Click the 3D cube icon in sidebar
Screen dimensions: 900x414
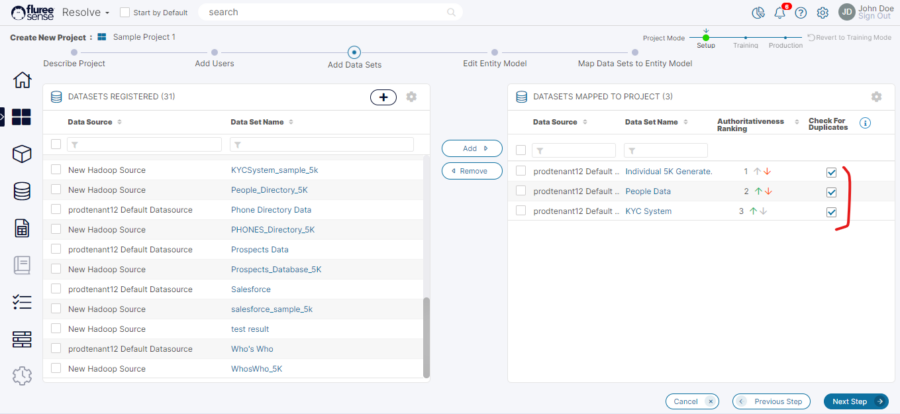point(21,154)
